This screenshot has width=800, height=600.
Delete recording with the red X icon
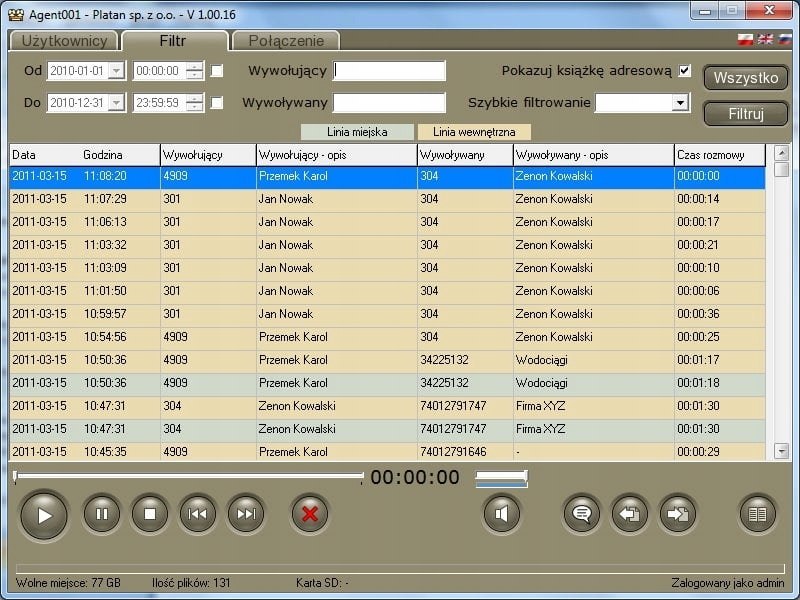[309, 514]
